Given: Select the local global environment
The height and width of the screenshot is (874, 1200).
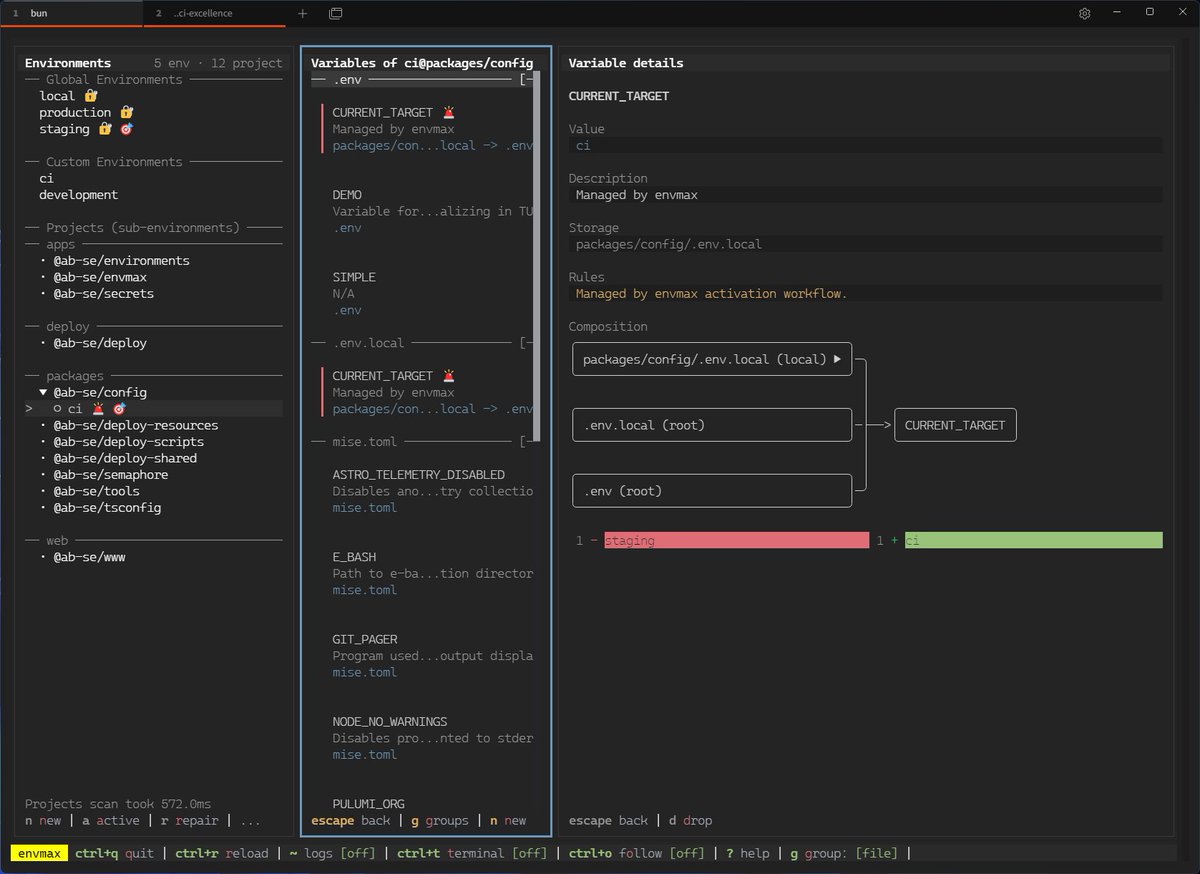Looking at the screenshot, I should (57, 96).
